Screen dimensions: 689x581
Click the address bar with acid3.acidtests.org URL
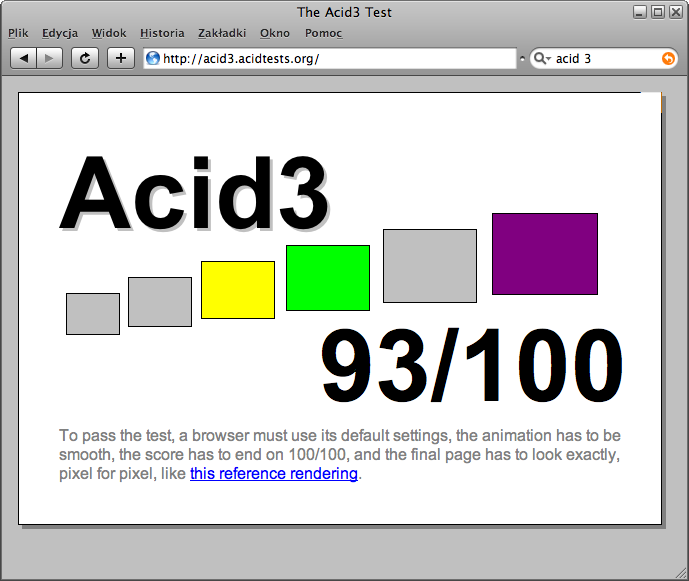pos(330,58)
